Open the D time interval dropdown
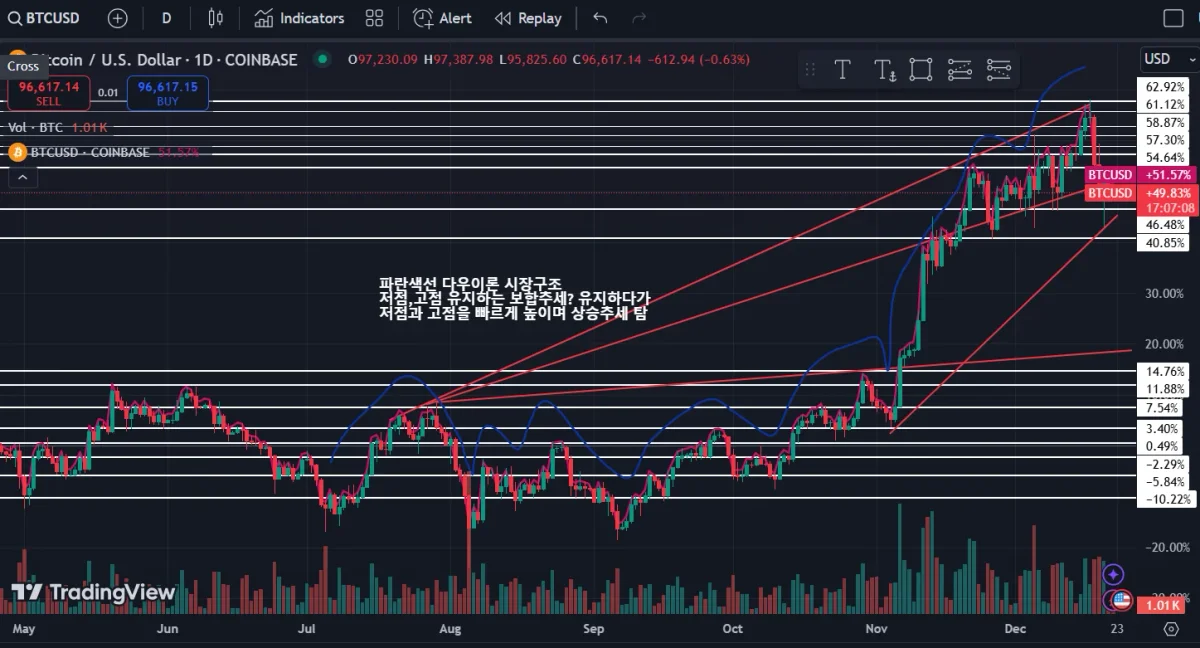1200x648 pixels. (166, 18)
